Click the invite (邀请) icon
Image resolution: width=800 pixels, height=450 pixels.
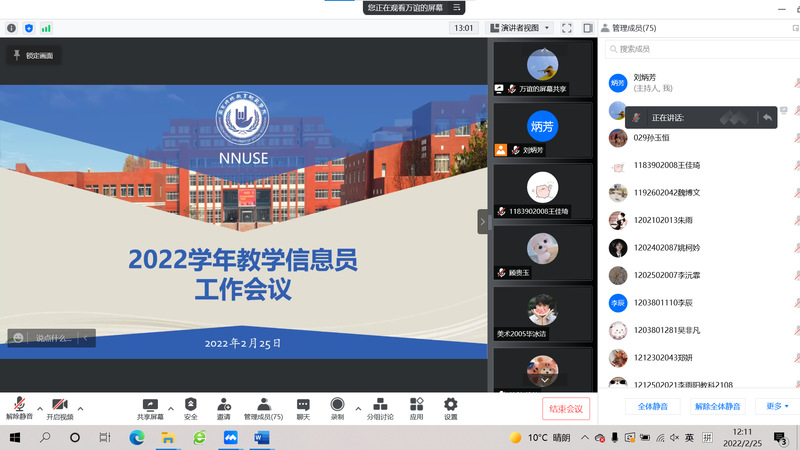pos(223,405)
